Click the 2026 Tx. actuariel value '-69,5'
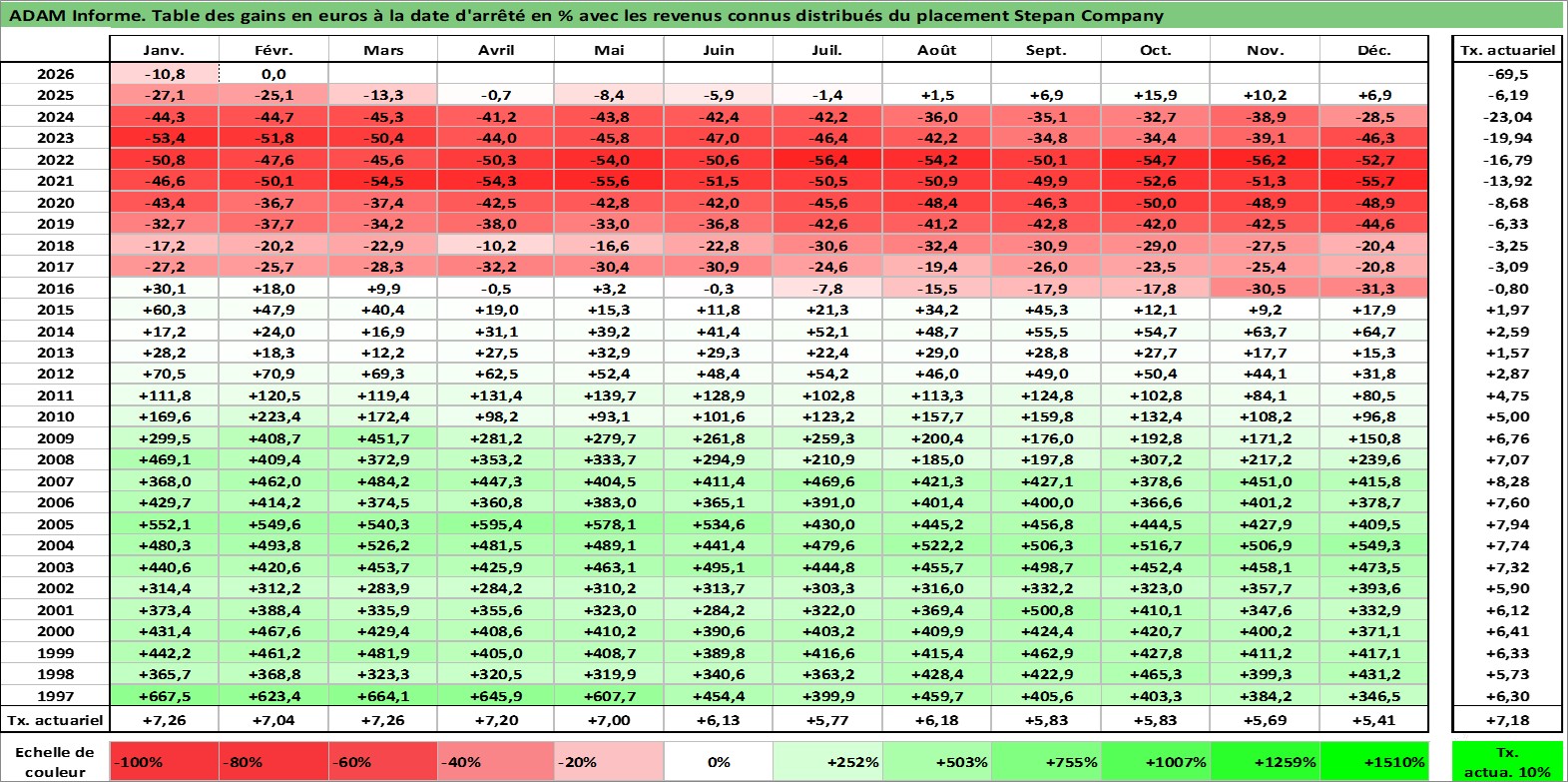This screenshot has width=1568, height=782. tap(1507, 74)
